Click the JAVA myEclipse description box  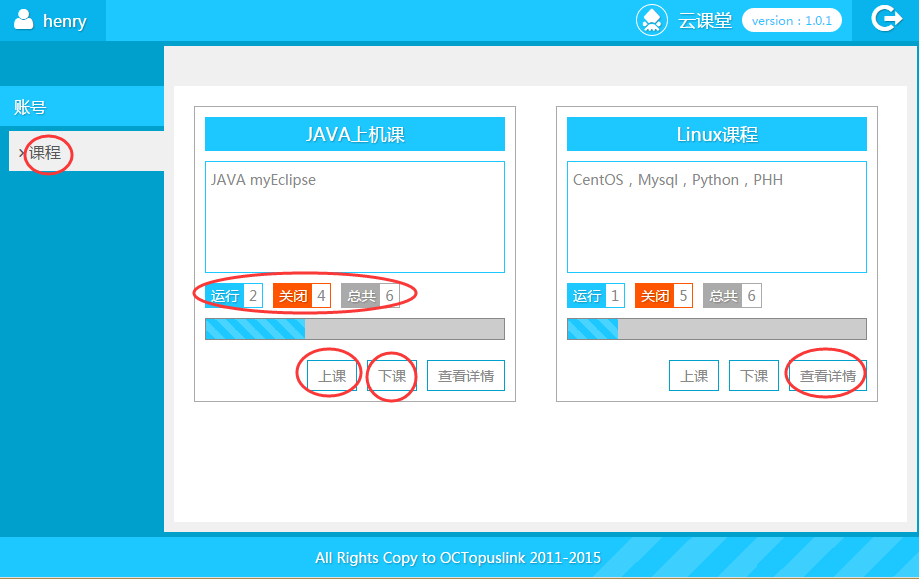pyautogui.click(x=355, y=216)
